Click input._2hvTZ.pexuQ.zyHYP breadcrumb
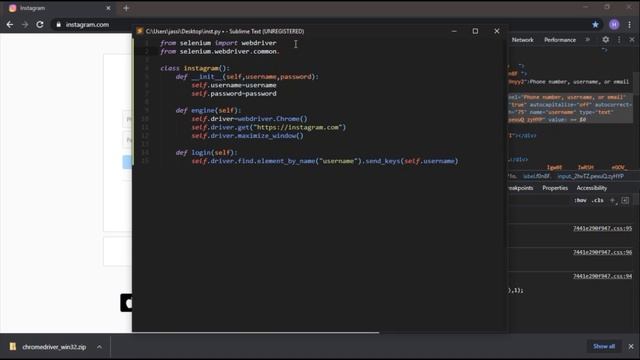 click(x=590, y=176)
